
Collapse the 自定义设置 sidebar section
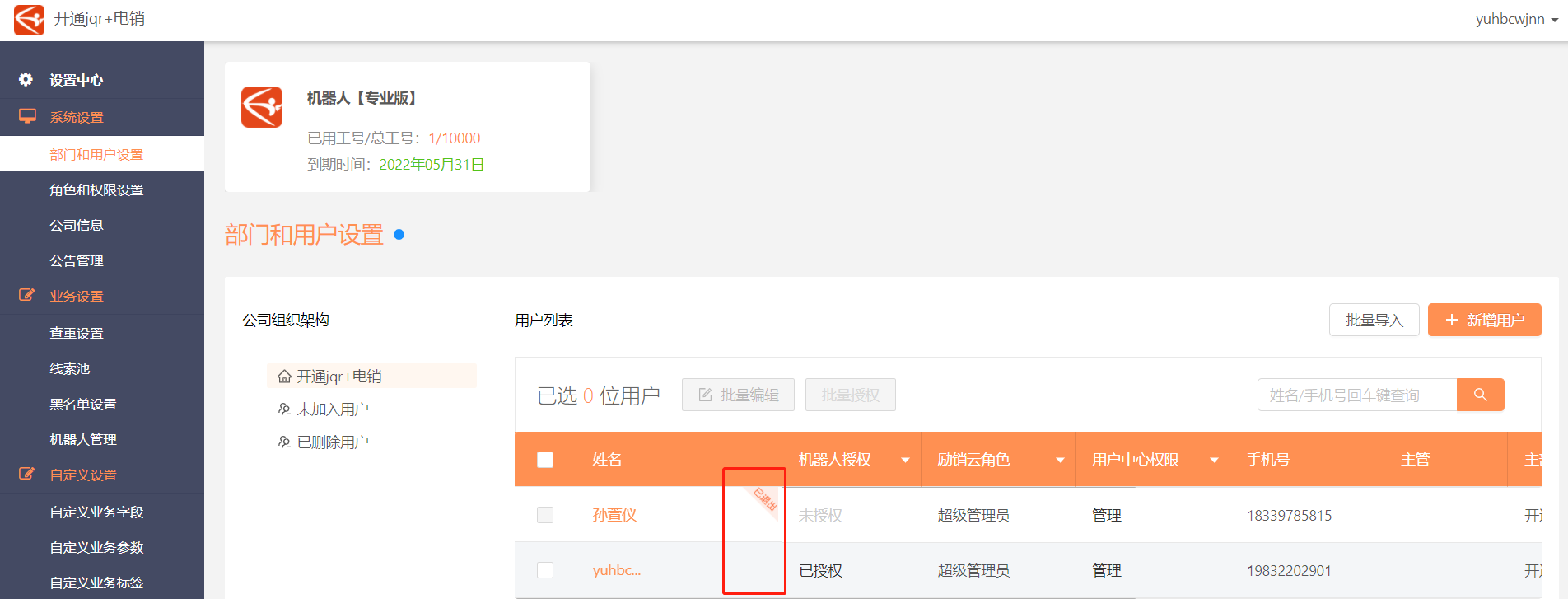[102, 475]
